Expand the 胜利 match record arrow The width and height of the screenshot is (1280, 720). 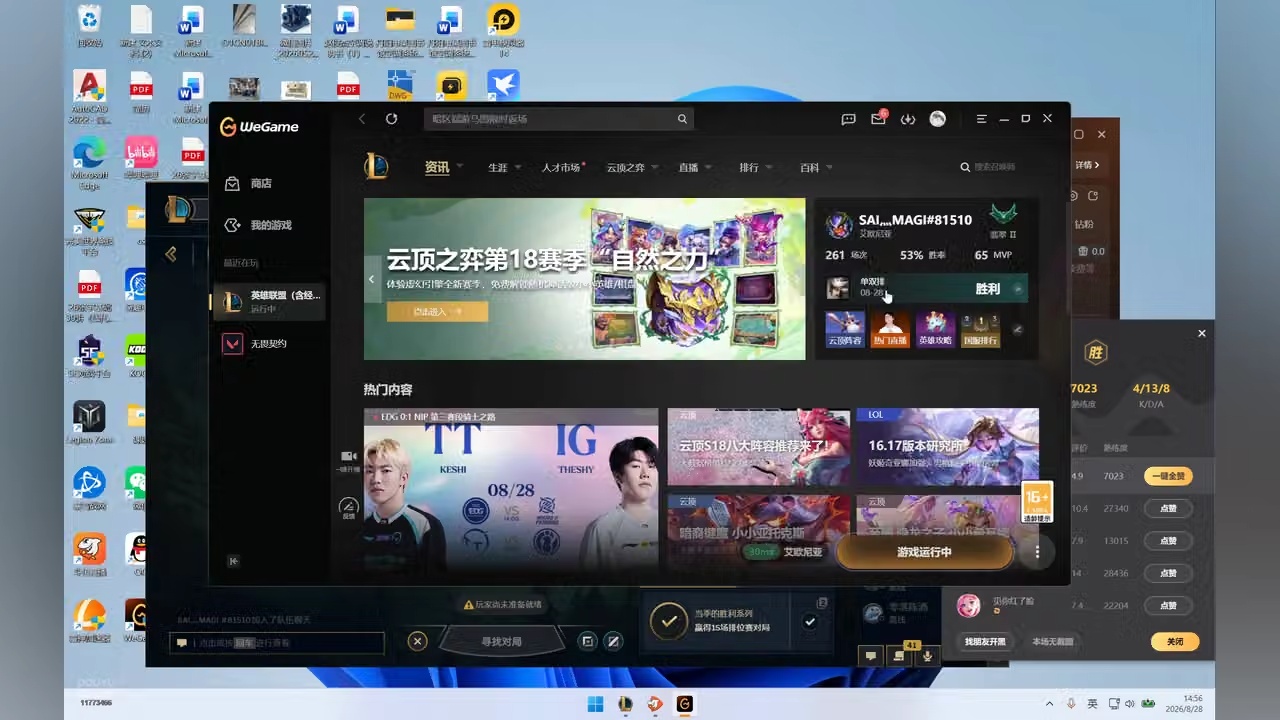coord(1018,289)
